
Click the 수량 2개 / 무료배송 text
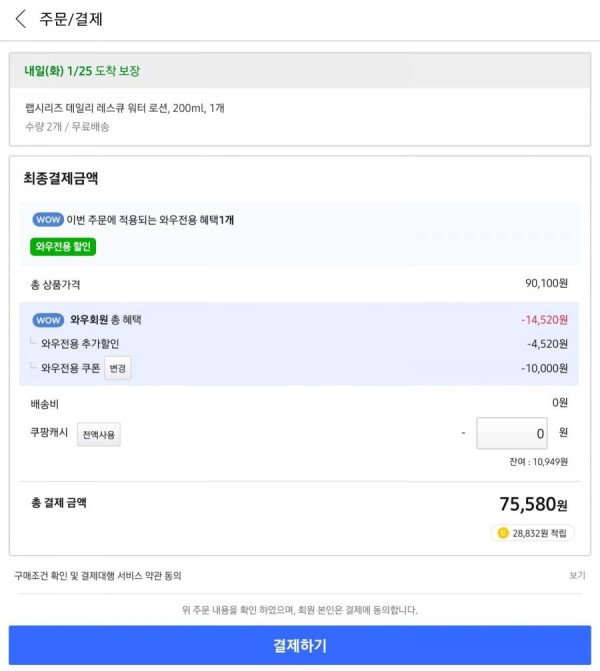pos(67,127)
